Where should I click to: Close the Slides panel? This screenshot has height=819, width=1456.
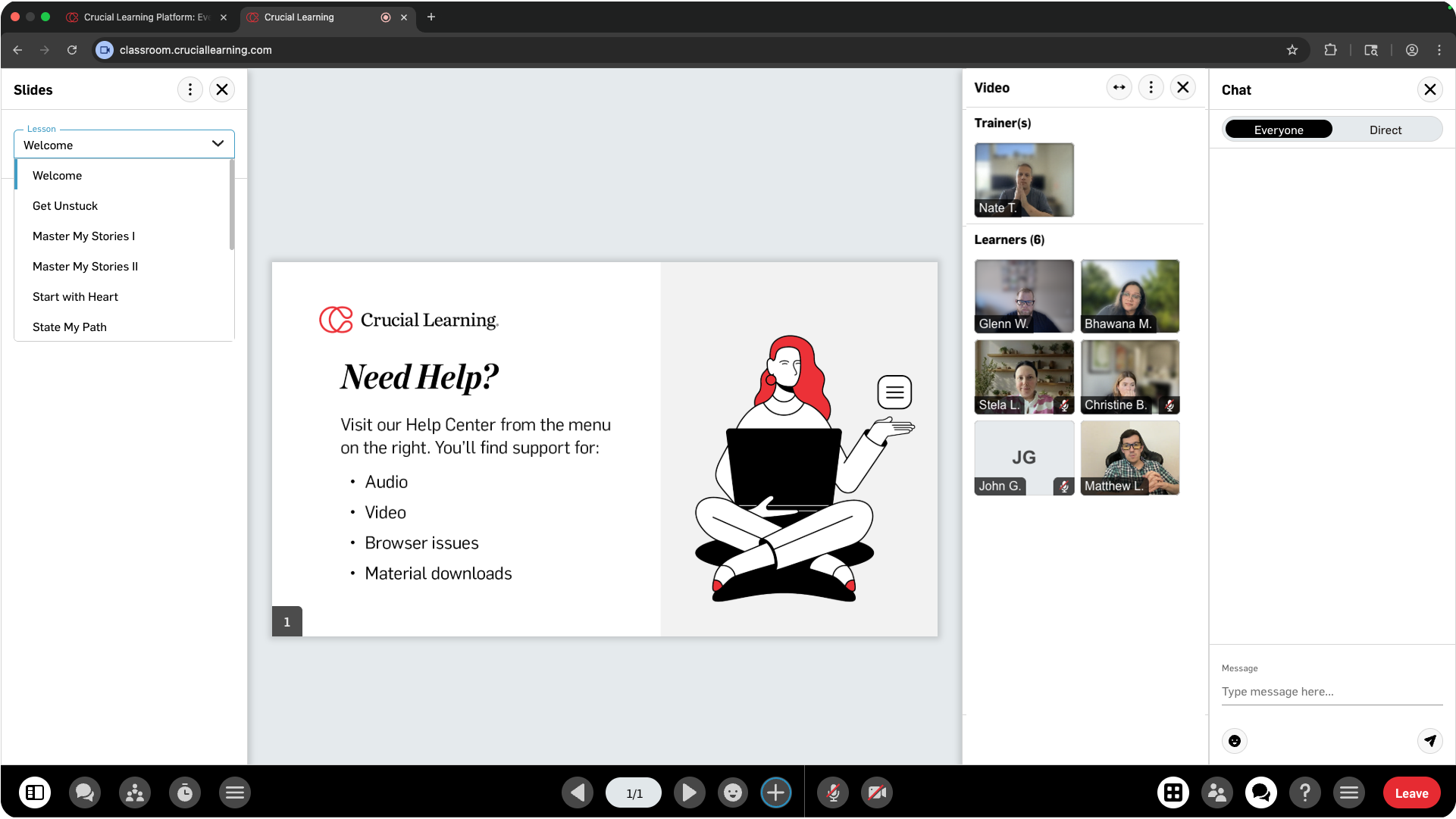tap(222, 89)
